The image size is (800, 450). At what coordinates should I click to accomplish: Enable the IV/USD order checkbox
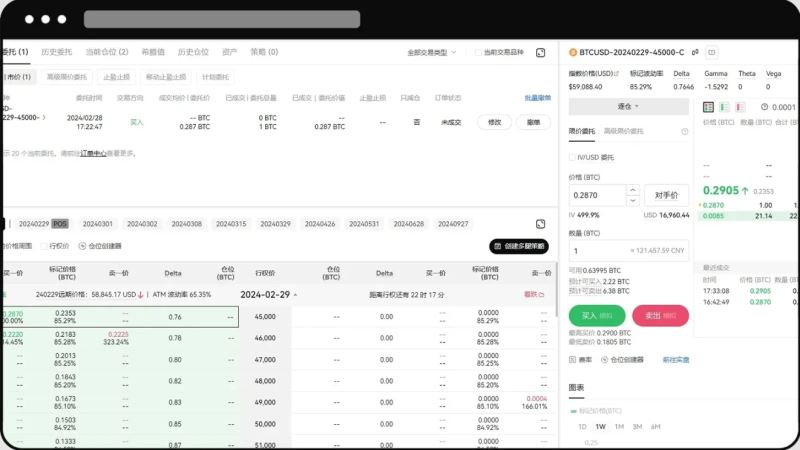pos(572,158)
